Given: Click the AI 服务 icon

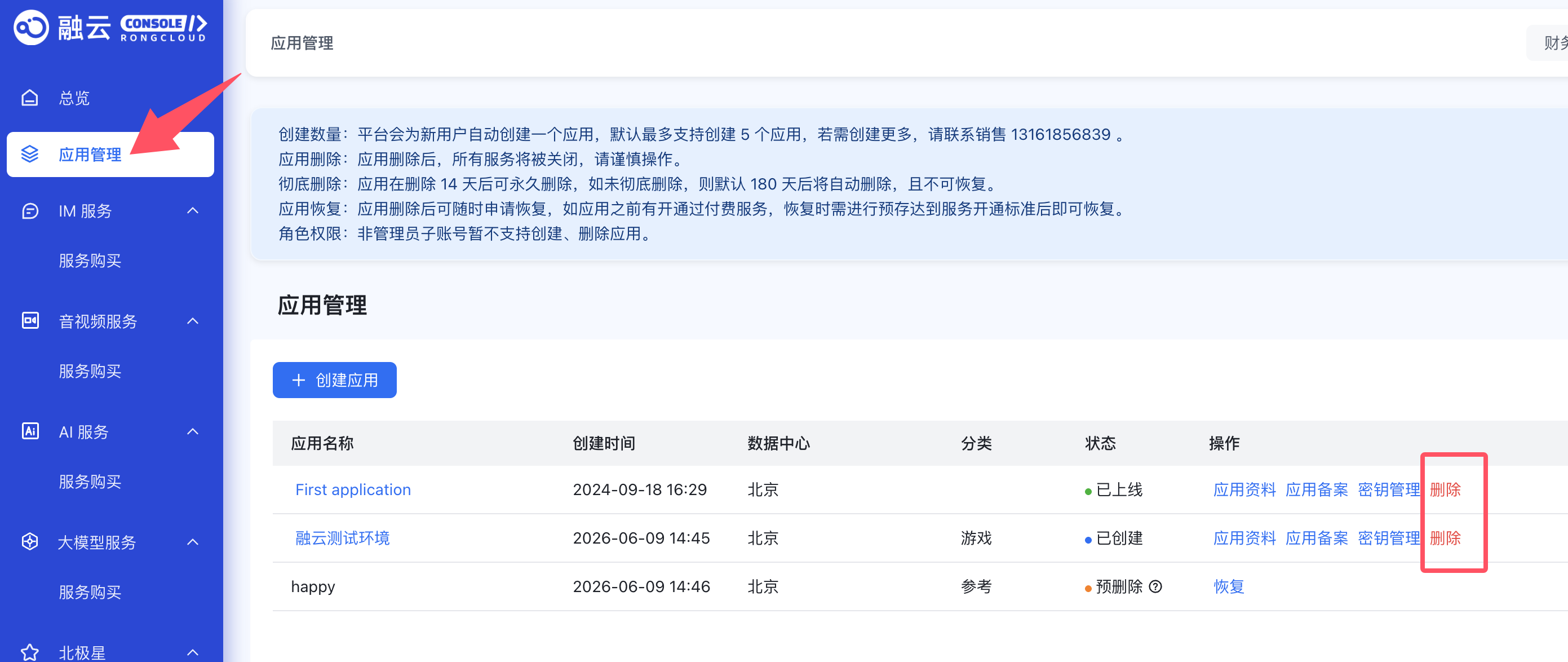Looking at the screenshot, I should click(30, 431).
